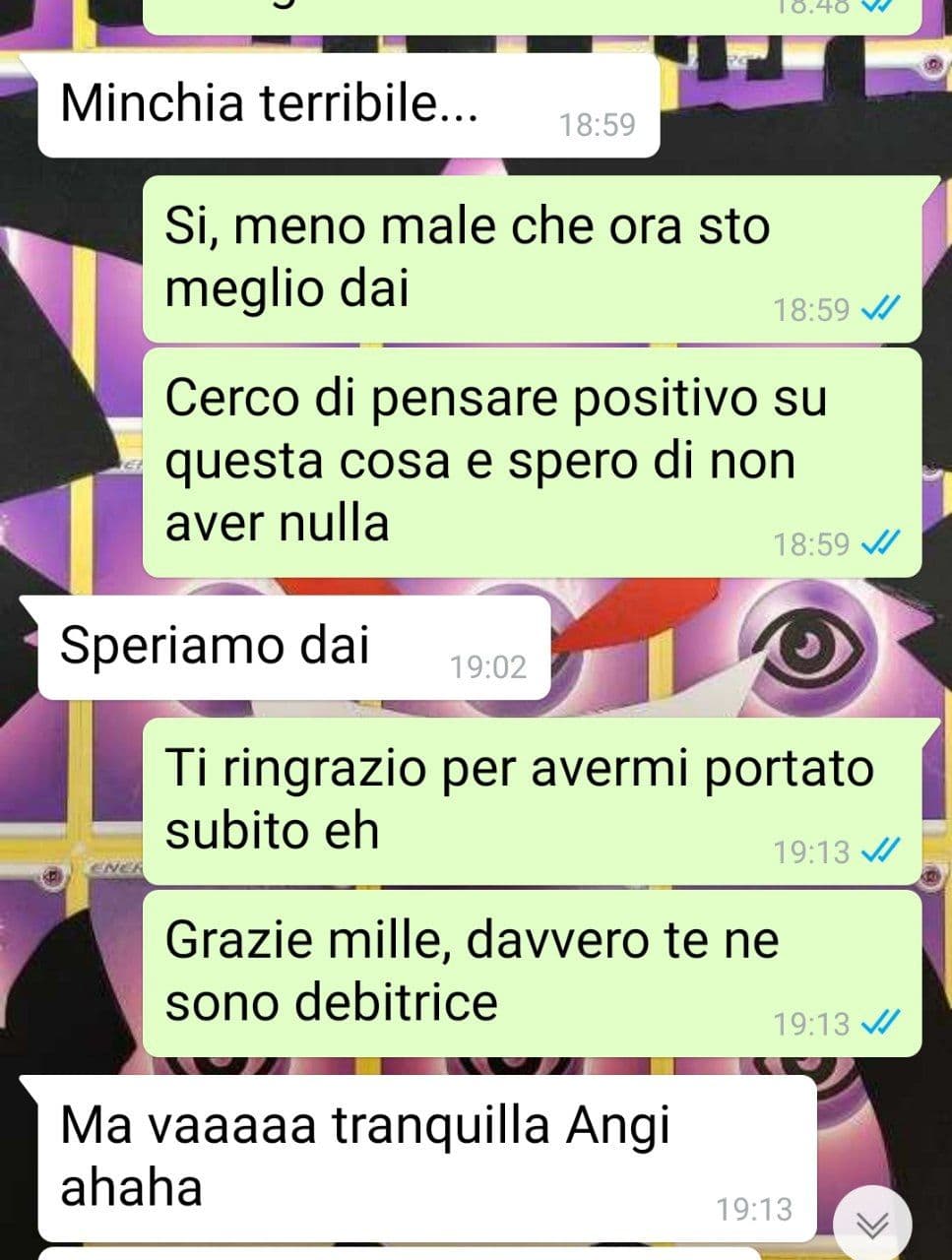
Task: Tap the 'Cerco di pensare positivo' sent message
Action: coord(533,463)
